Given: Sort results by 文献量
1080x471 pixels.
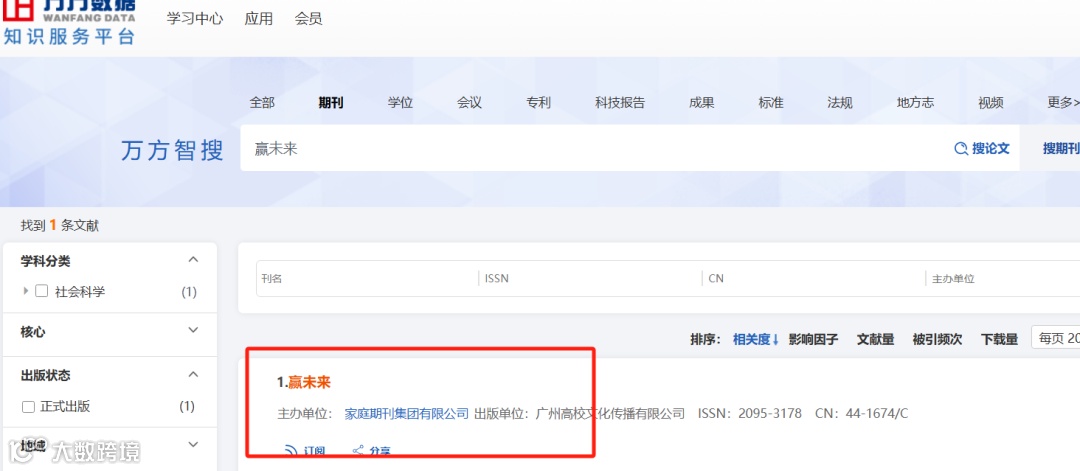Looking at the screenshot, I should (x=875, y=339).
